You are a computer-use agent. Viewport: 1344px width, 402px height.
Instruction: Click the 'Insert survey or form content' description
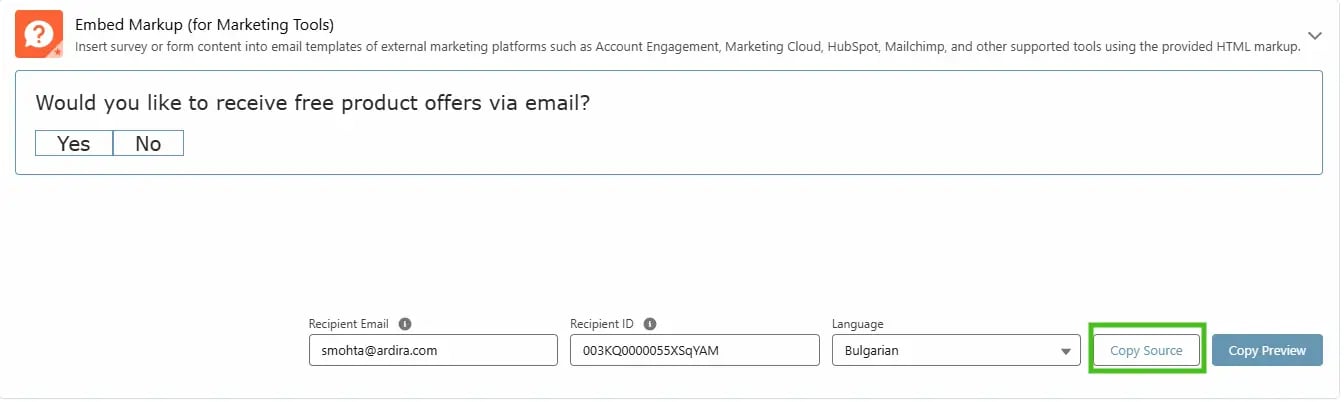(688, 48)
